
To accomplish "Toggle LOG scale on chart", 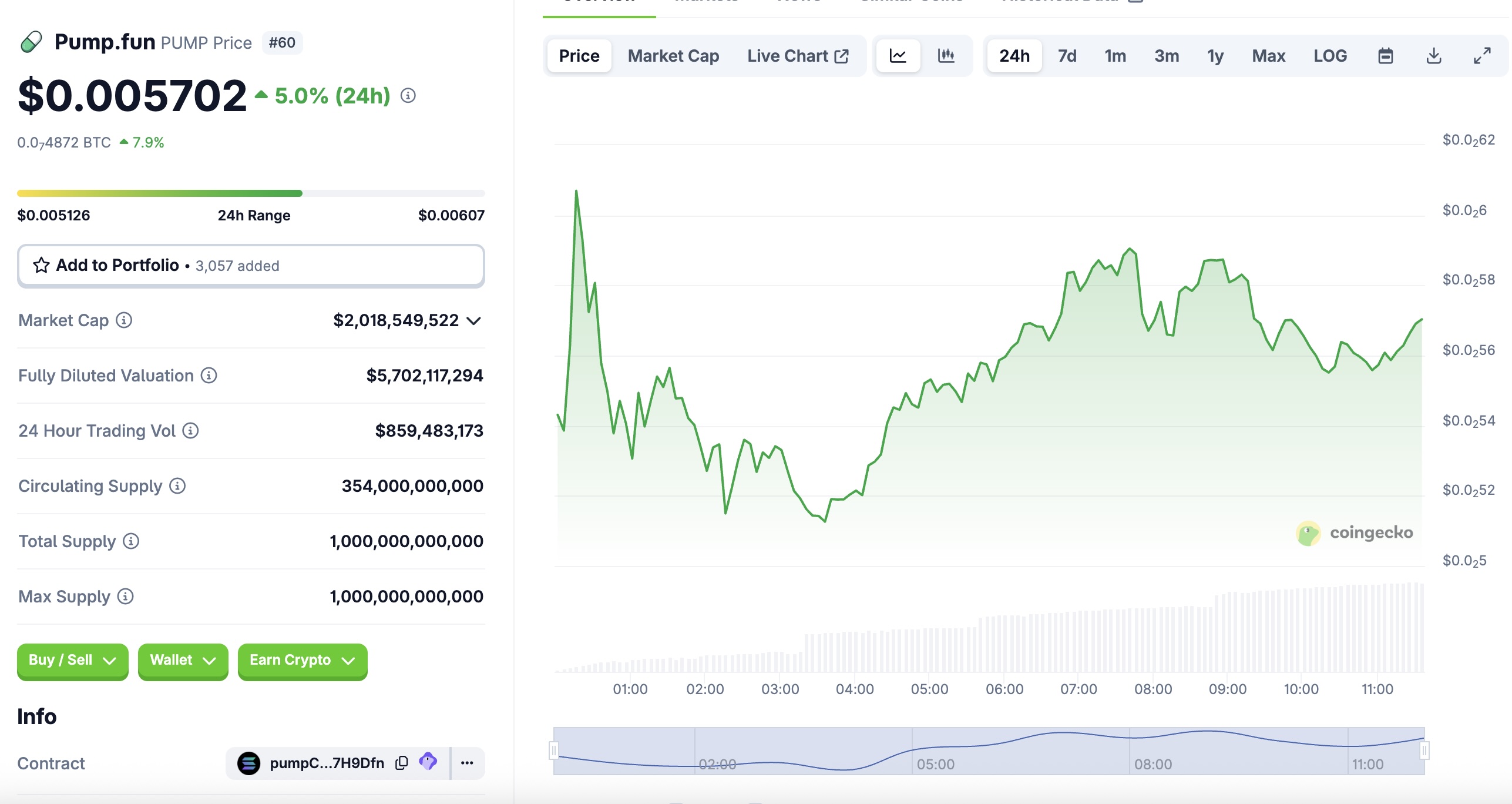I will pos(1330,56).
